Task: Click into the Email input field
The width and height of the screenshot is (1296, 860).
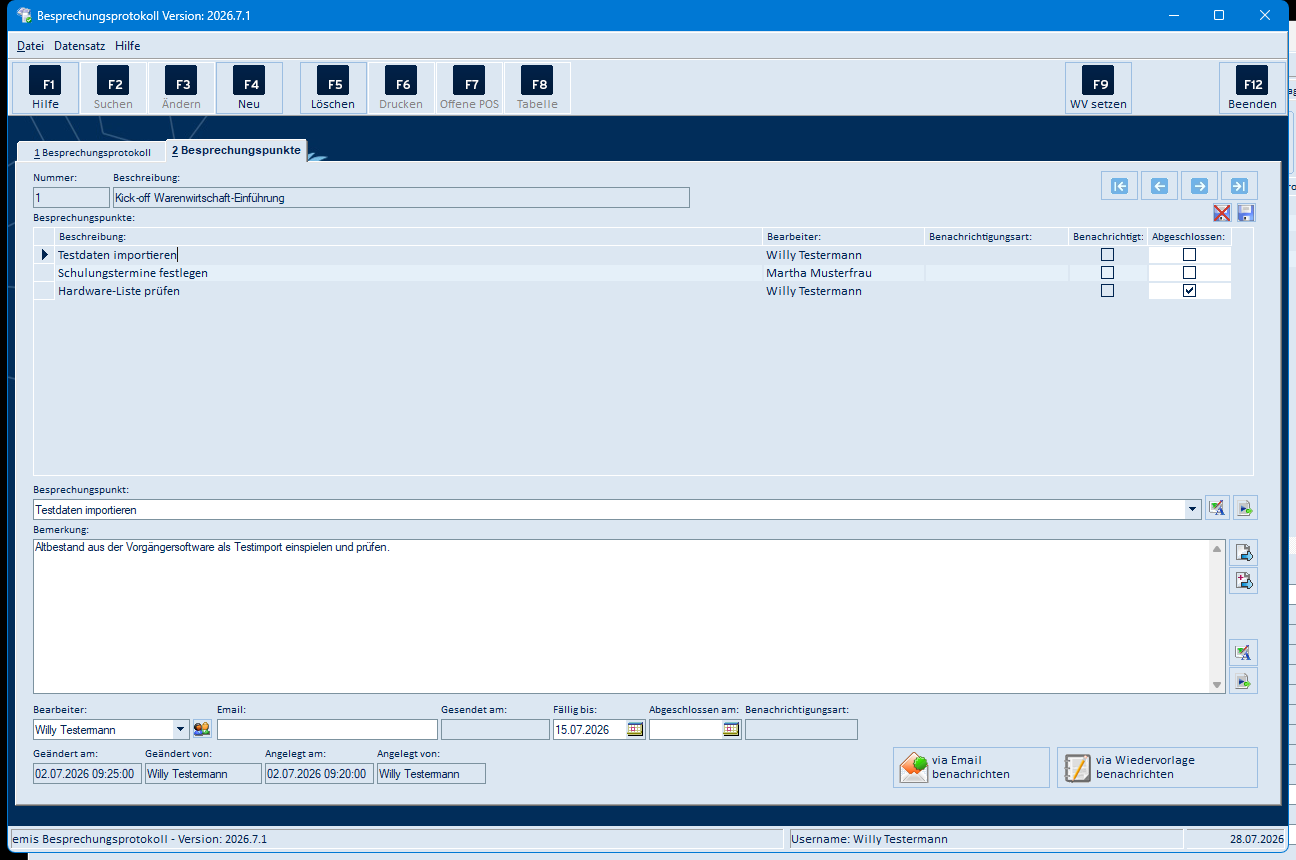Action: (x=327, y=730)
